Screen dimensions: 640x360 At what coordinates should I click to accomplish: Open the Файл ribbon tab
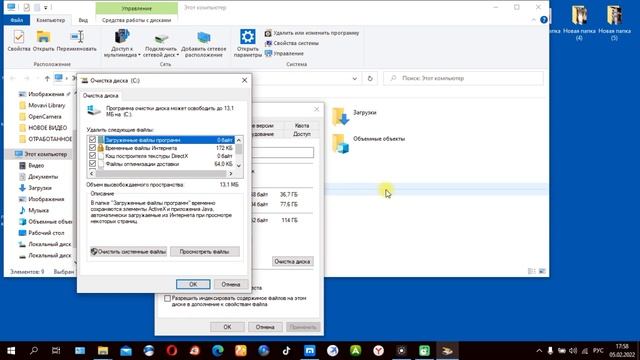pos(17,20)
